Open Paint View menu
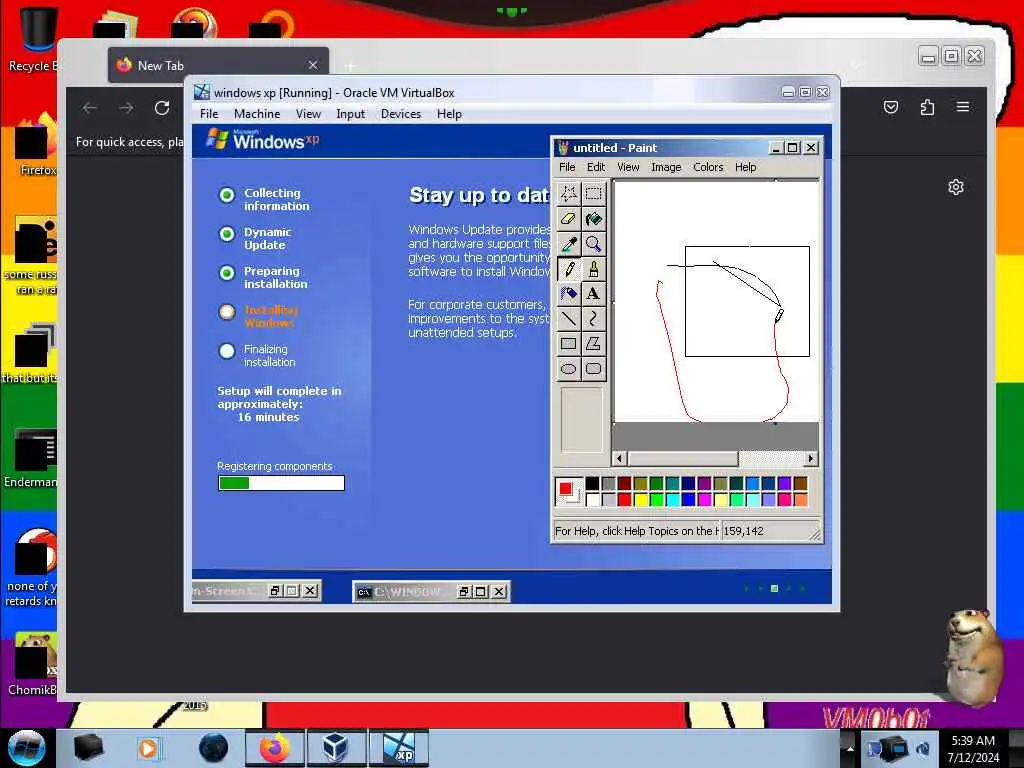 (628, 167)
